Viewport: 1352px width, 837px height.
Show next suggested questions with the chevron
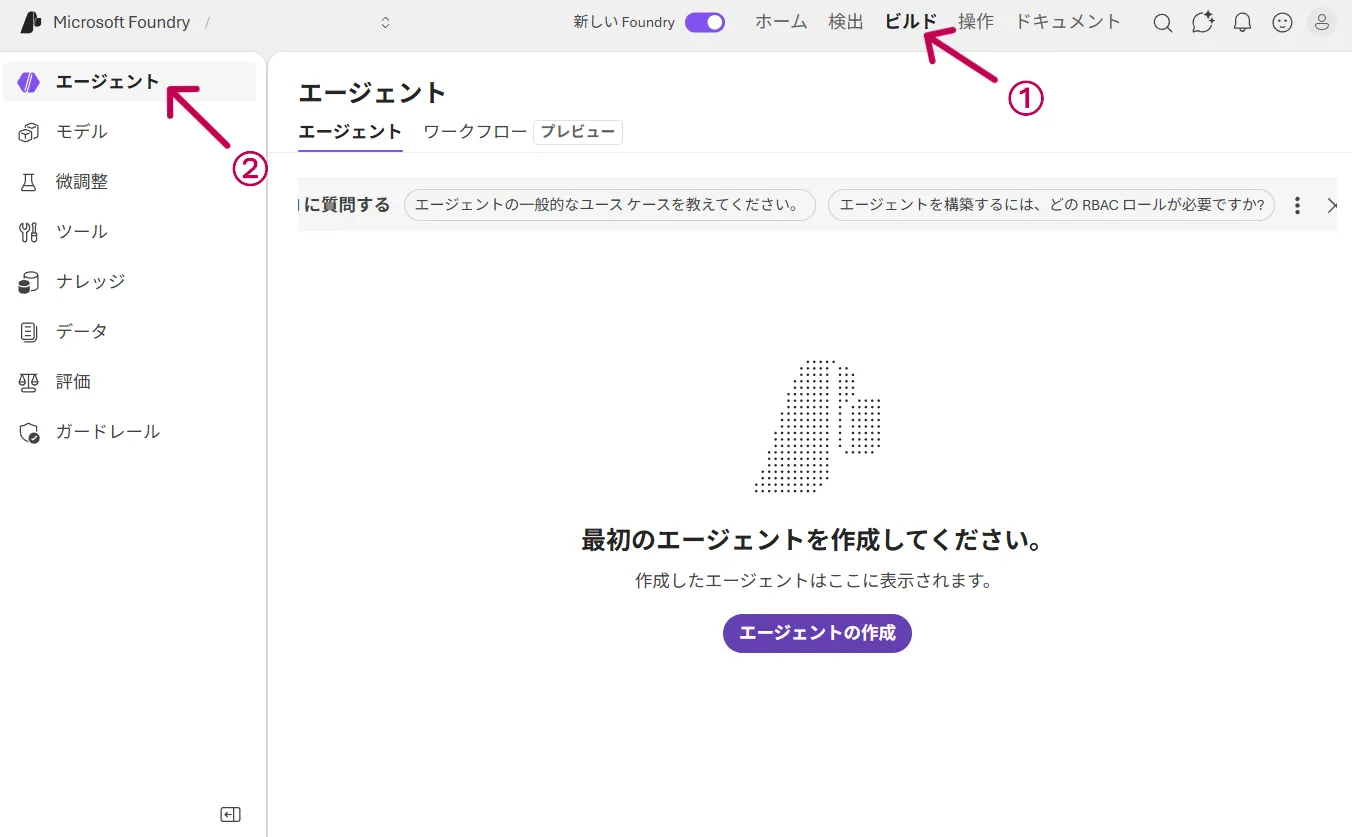tap(1332, 205)
